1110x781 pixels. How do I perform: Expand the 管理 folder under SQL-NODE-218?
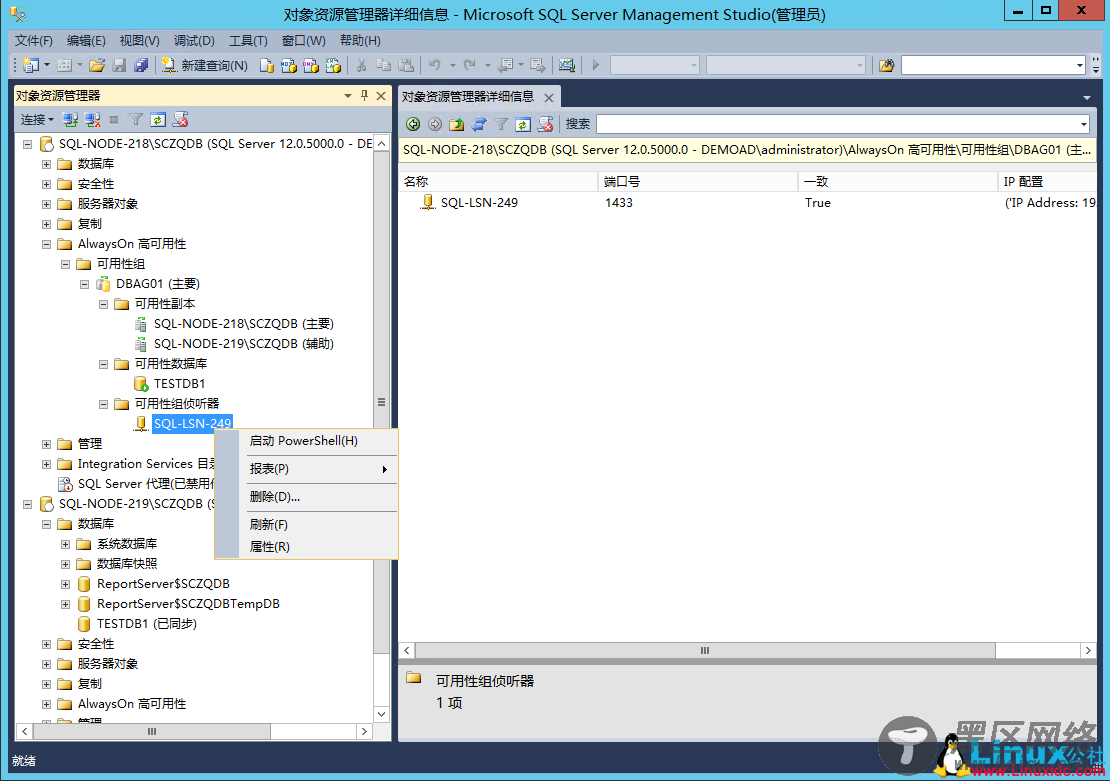click(46, 444)
